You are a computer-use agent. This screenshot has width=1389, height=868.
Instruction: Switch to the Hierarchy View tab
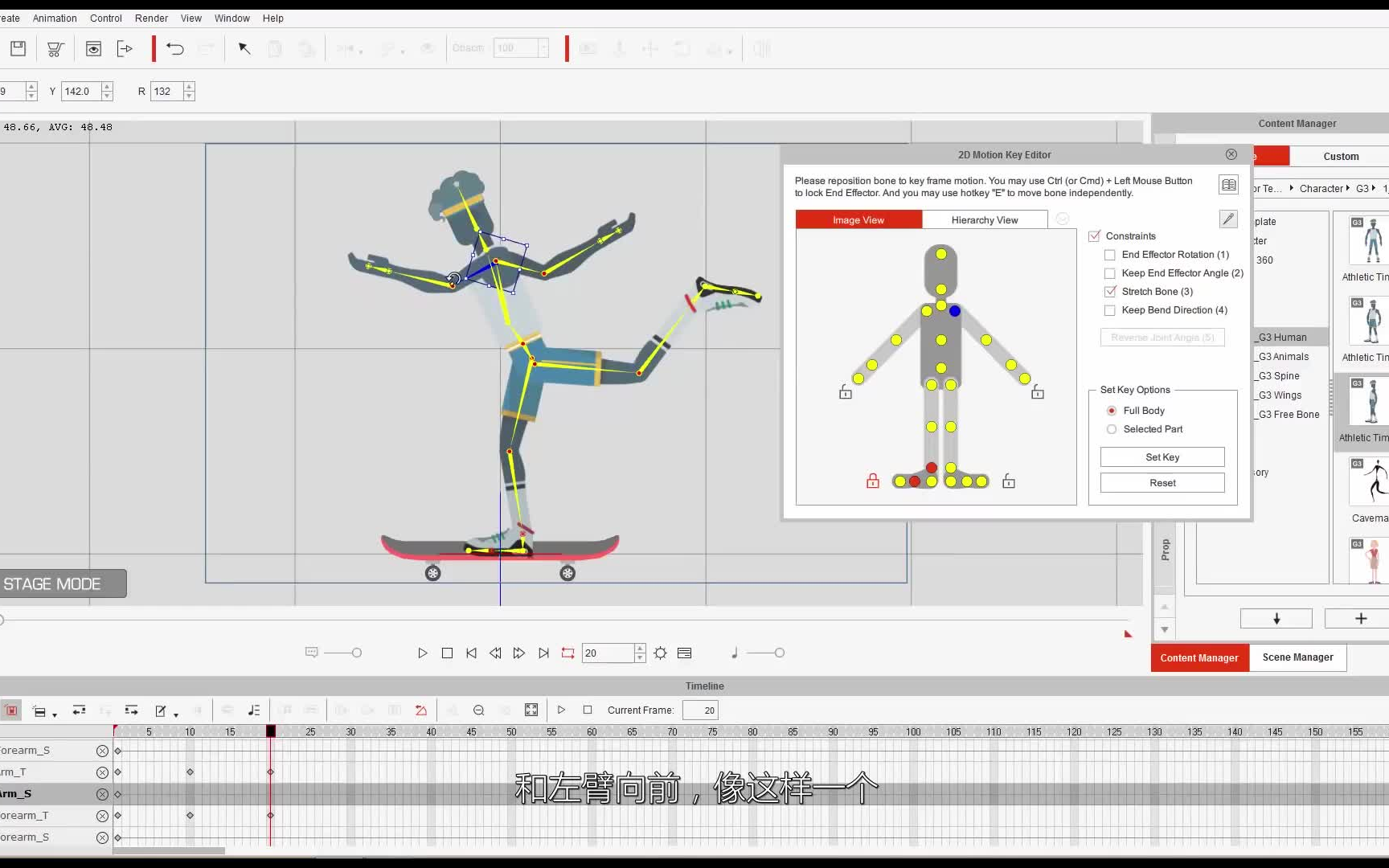tap(985, 219)
